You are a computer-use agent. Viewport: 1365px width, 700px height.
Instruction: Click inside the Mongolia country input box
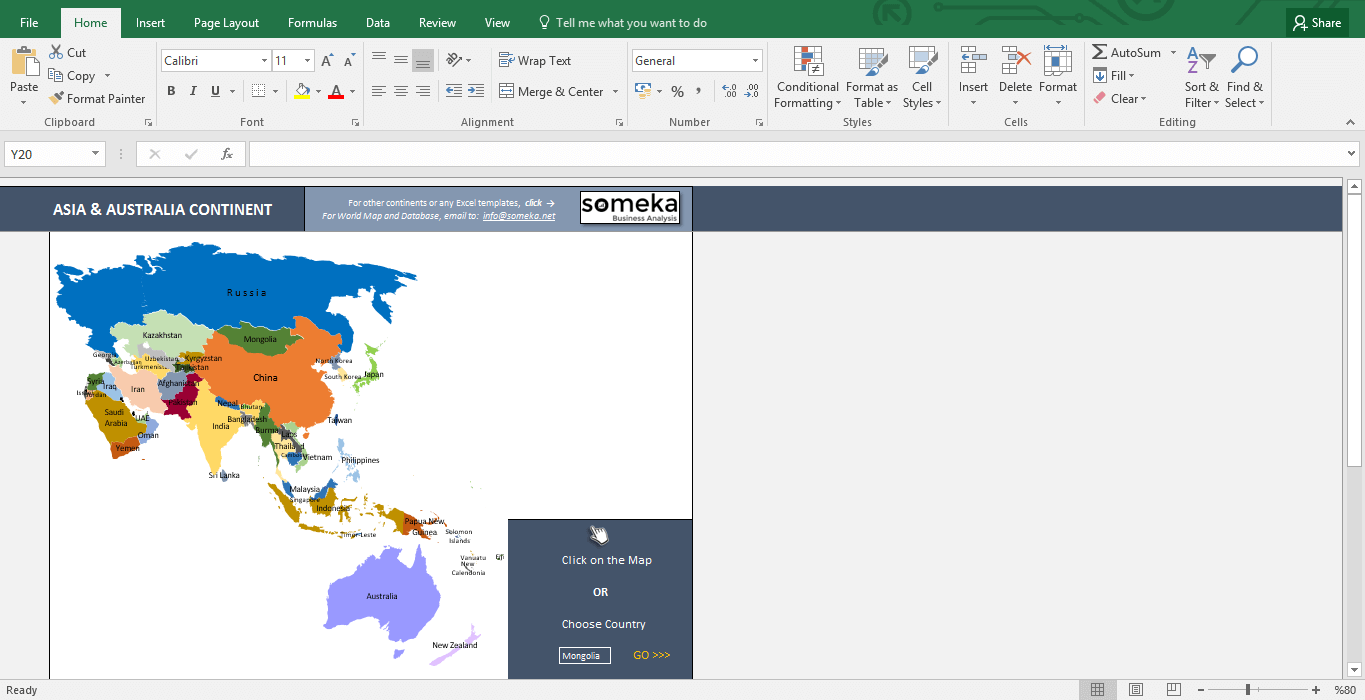(584, 655)
